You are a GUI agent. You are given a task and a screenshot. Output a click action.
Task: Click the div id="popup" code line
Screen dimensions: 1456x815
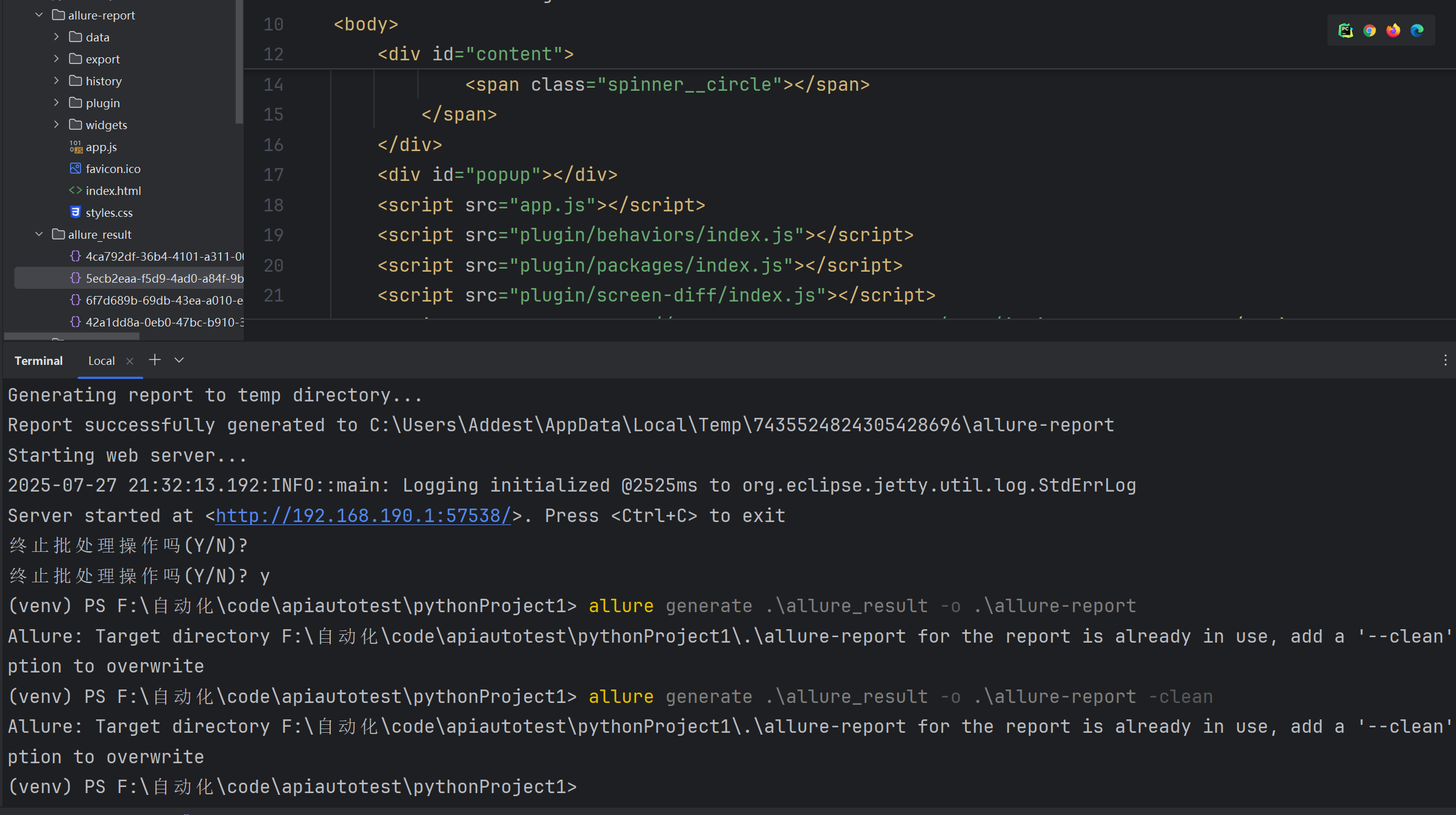pos(498,175)
